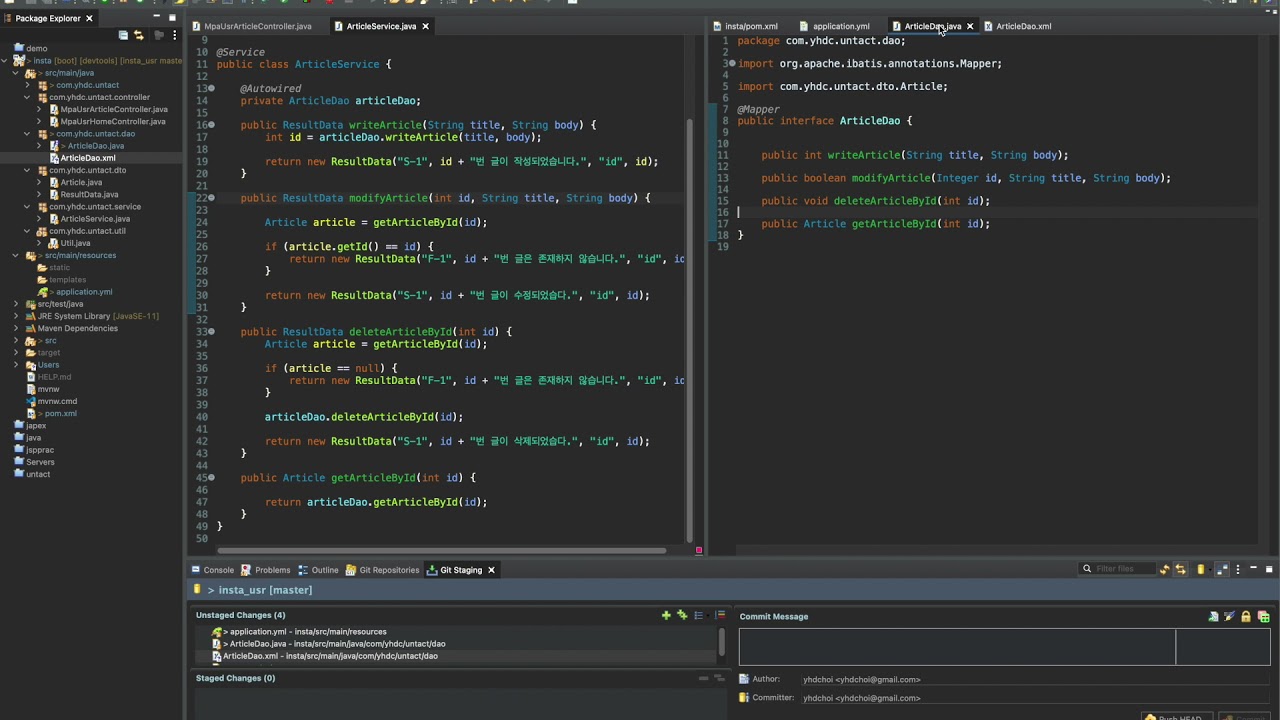1280x720 pixels.
Task: Open Package Explorer view menu
Action: (x=174, y=35)
